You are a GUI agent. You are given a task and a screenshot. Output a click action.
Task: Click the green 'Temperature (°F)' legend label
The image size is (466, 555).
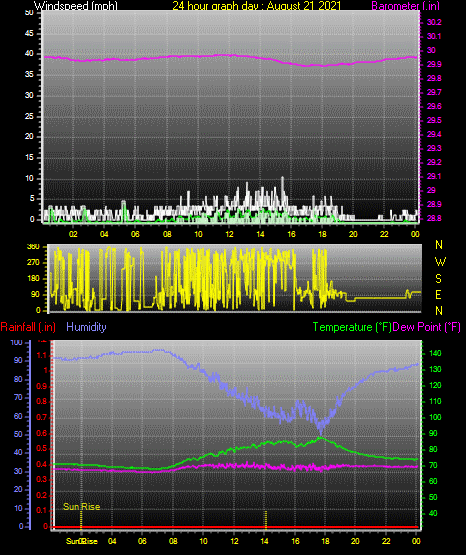tap(352, 327)
